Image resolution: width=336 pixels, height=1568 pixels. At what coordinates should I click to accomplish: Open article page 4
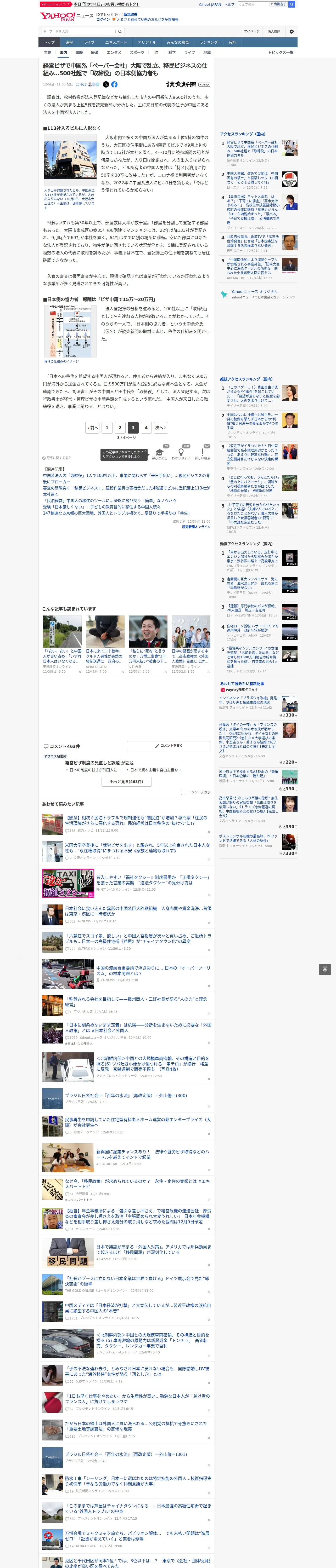click(x=146, y=427)
